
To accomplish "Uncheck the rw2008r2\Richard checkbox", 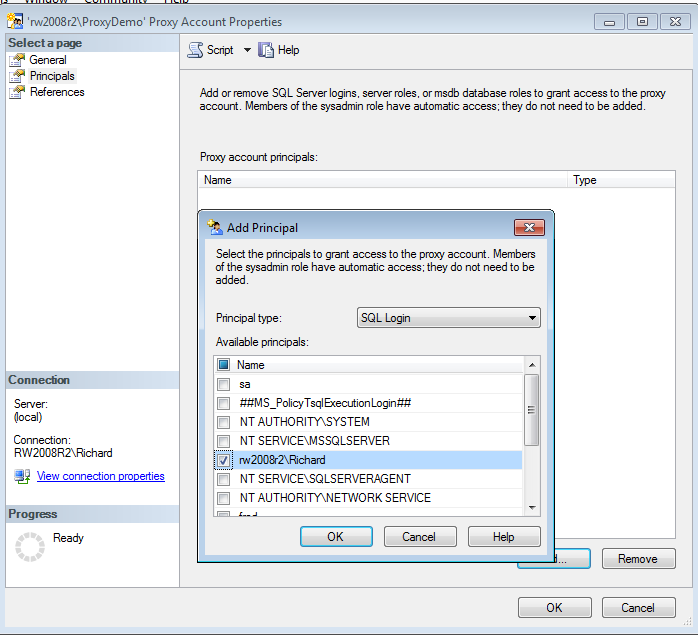I will (223, 460).
